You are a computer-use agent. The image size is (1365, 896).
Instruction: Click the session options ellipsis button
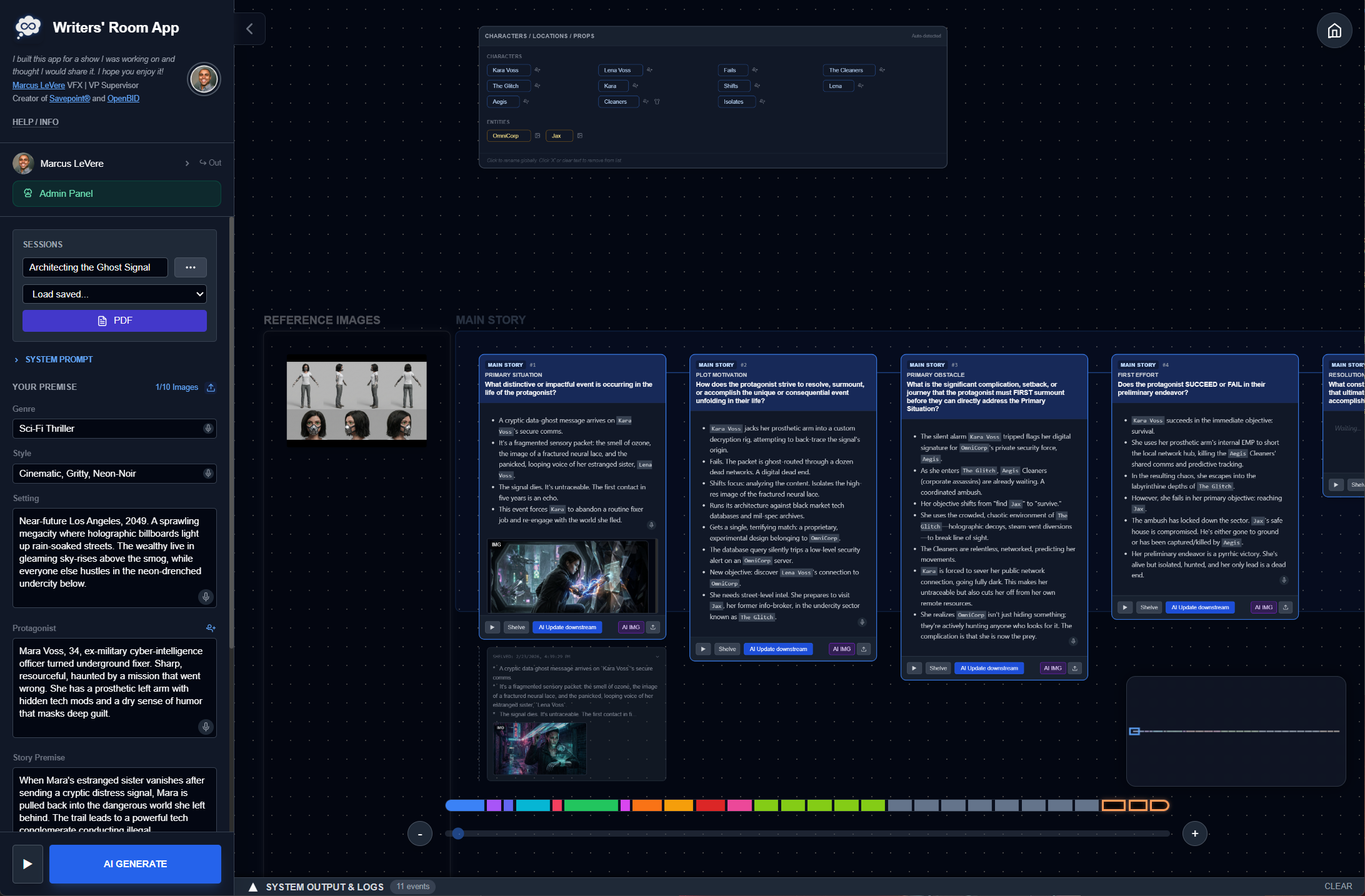(x=190, y=267)
